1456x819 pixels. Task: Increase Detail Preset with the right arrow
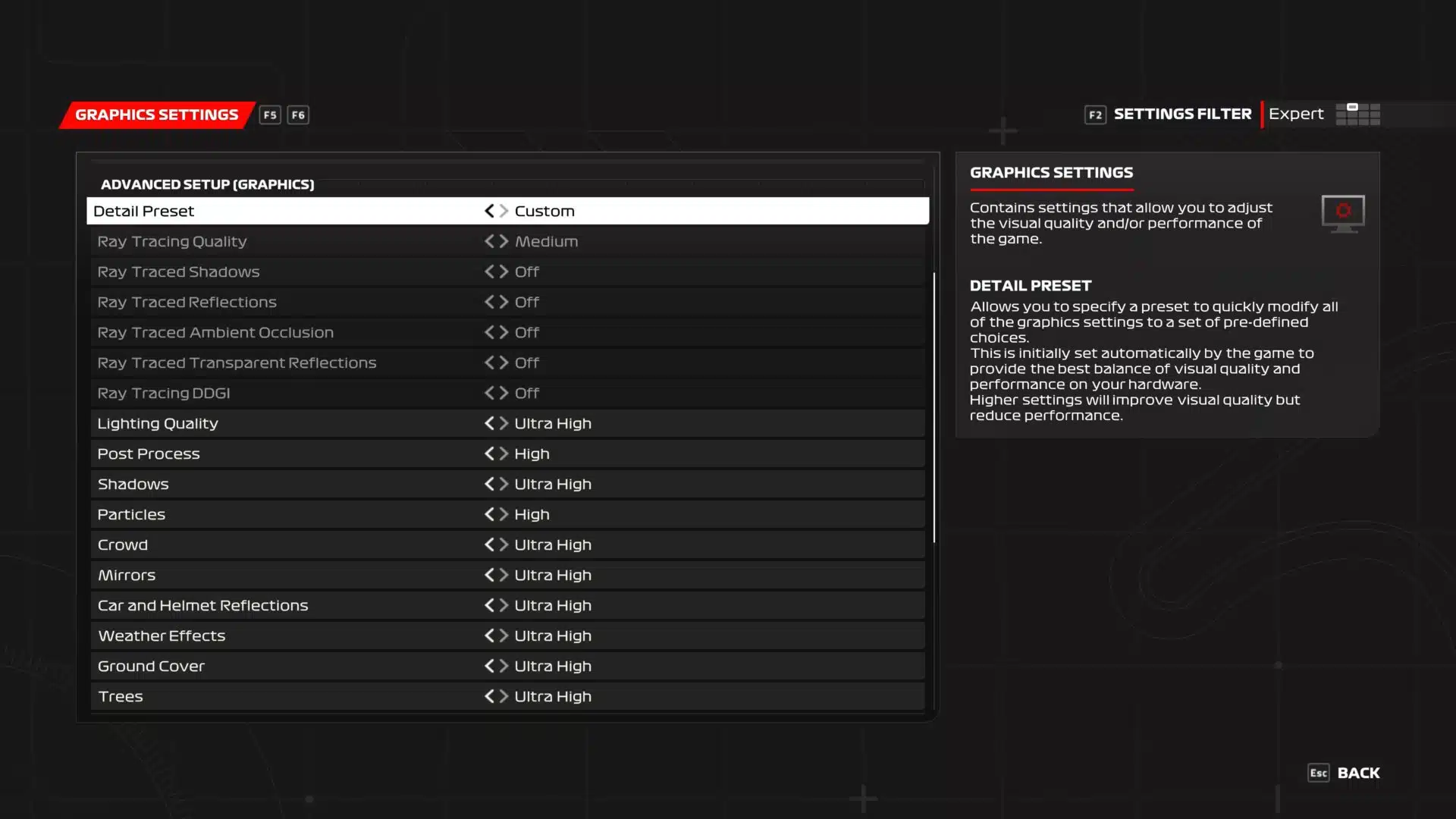click(x=503, y=211)
